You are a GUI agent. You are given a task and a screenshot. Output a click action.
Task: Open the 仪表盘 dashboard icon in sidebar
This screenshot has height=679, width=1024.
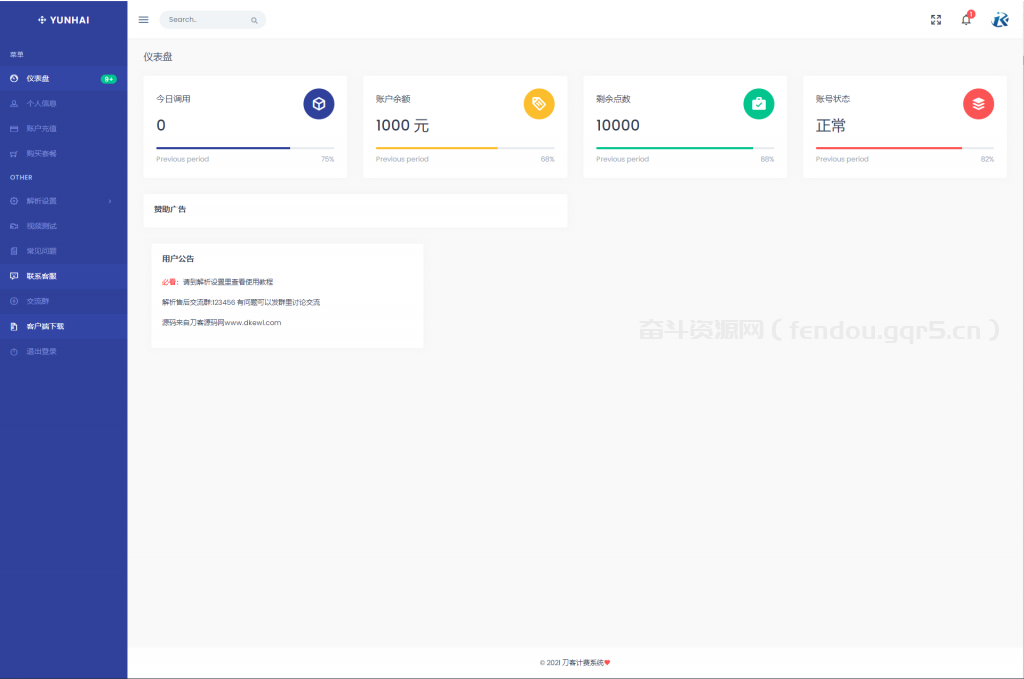click(x=13, y=78)
